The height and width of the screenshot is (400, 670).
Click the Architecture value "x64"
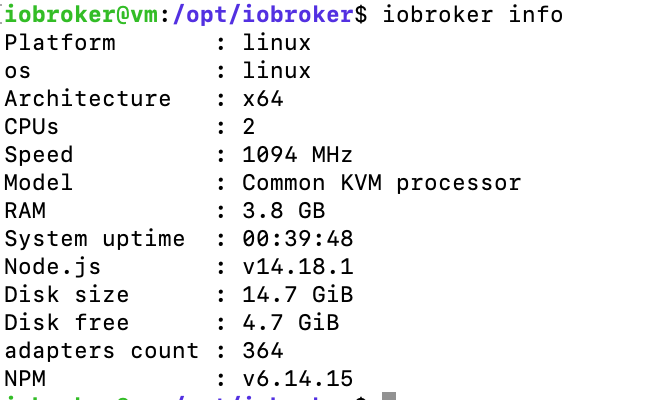(x=263, y=99)
